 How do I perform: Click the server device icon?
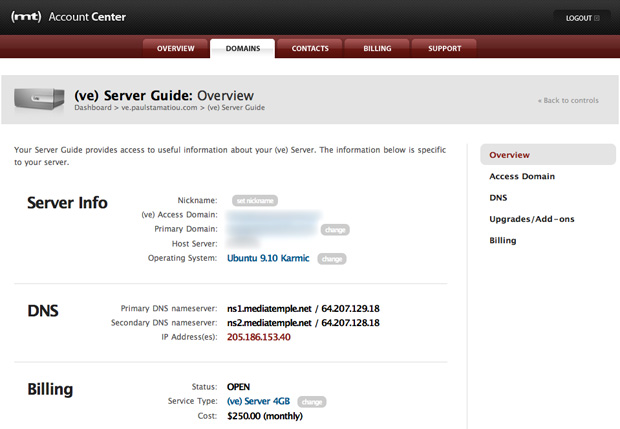click(x=39, y=99)
